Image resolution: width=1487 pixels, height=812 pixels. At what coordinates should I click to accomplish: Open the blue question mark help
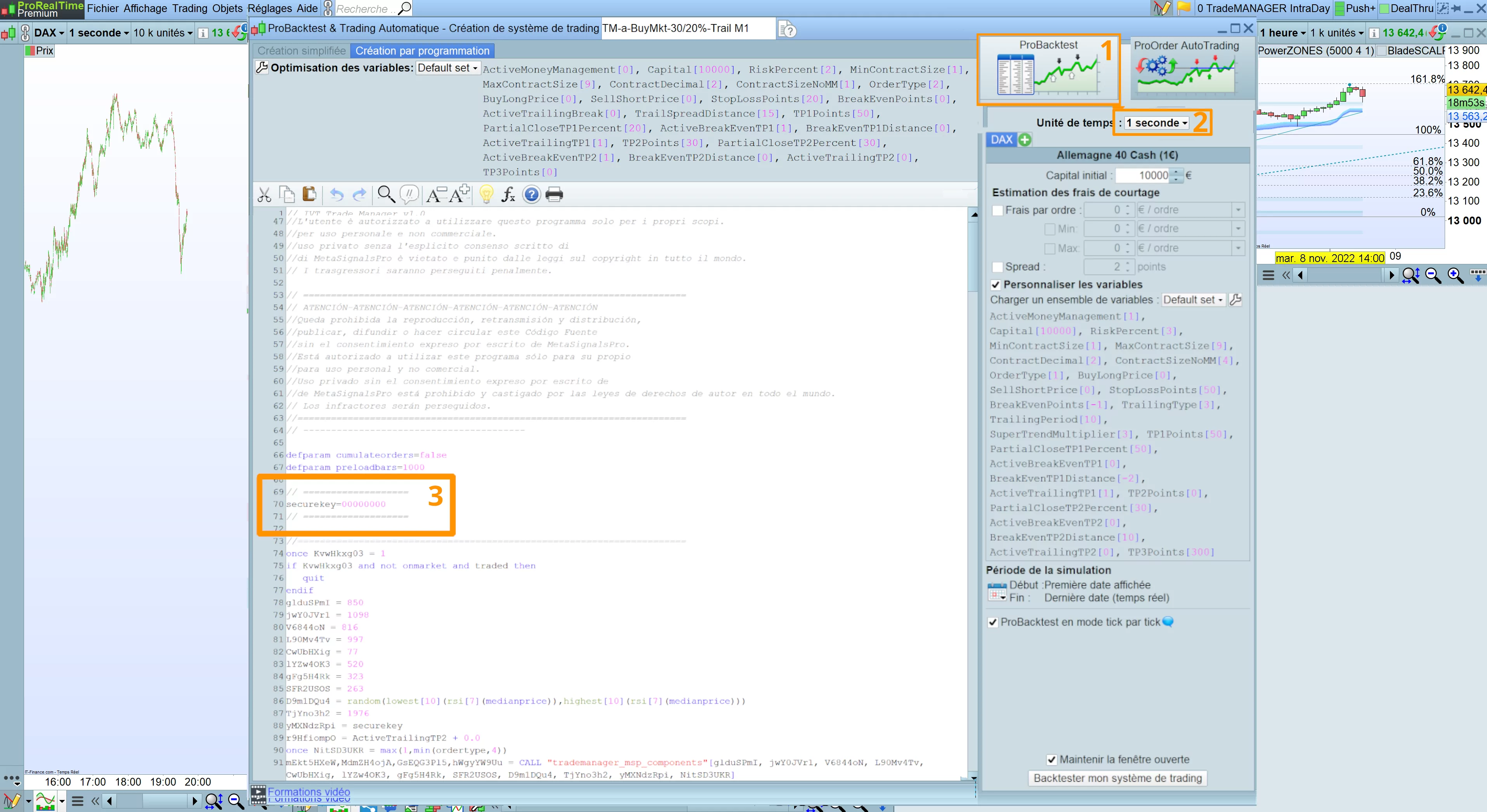(x=531, y=194)
